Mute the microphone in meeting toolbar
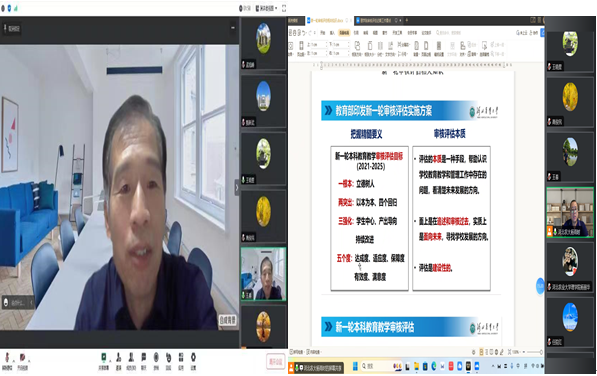 tap(6, 359)
